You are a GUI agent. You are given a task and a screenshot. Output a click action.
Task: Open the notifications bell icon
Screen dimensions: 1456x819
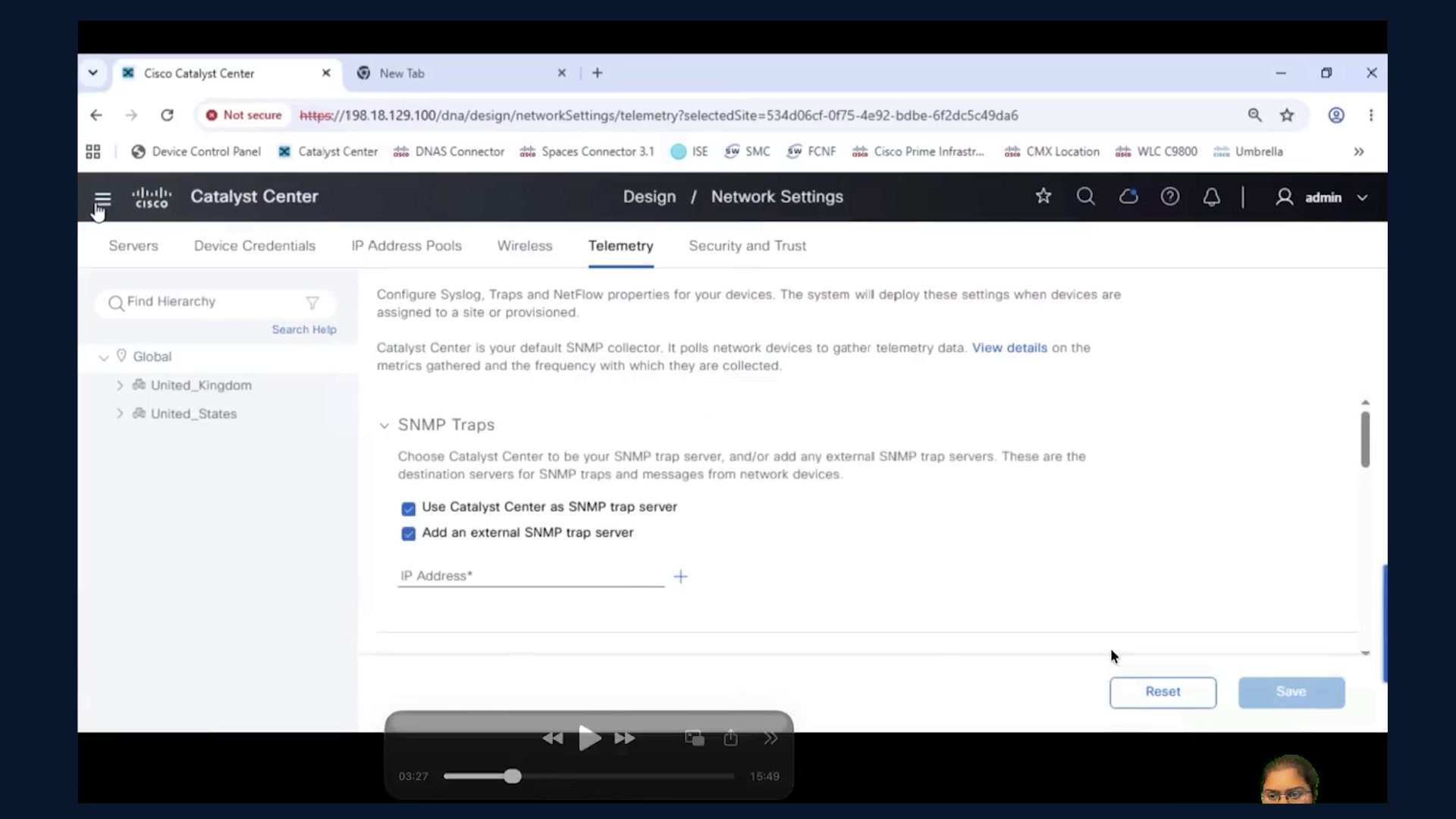pyautogui.click(x=1212, y=197)
